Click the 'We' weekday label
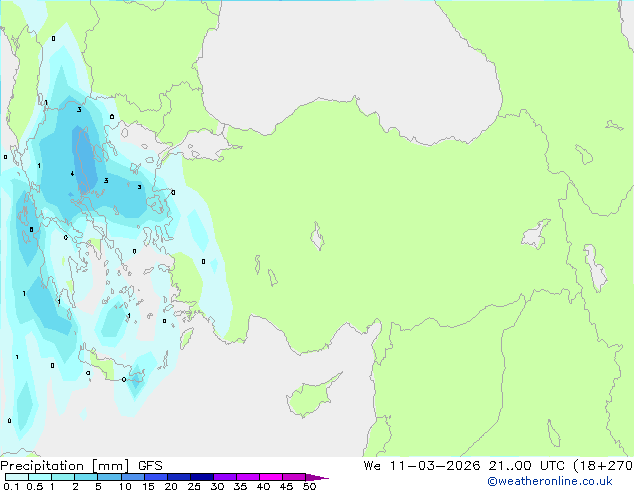This screenshot has height=490, width=634. click(372, 465)
